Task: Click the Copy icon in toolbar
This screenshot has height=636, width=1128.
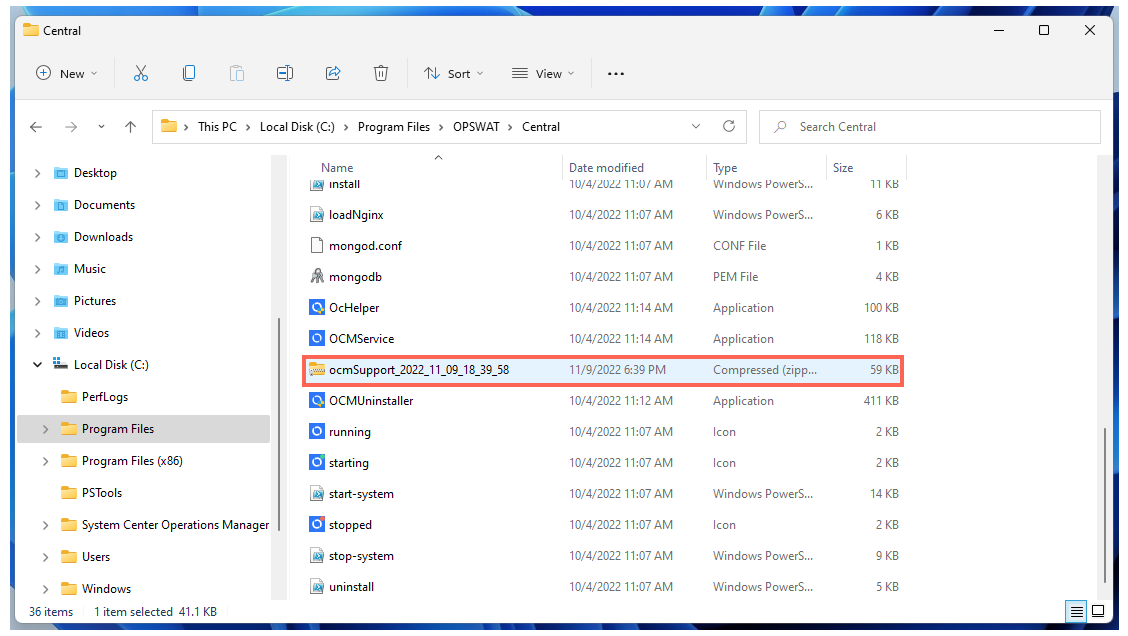Action: click(188, 73)
